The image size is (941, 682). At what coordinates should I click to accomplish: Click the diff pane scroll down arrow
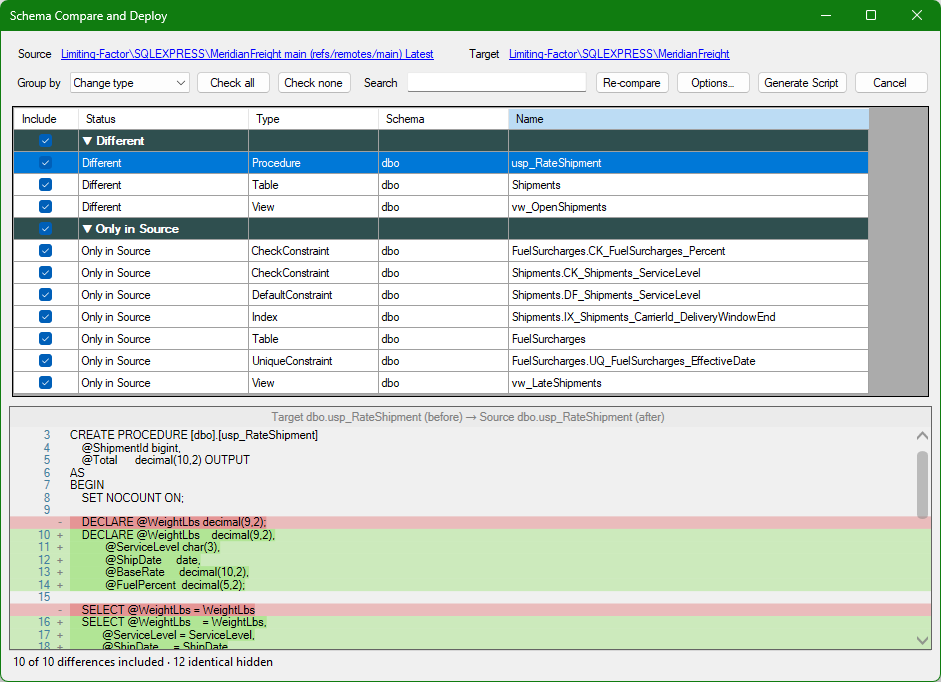click(x=922, y=640)
